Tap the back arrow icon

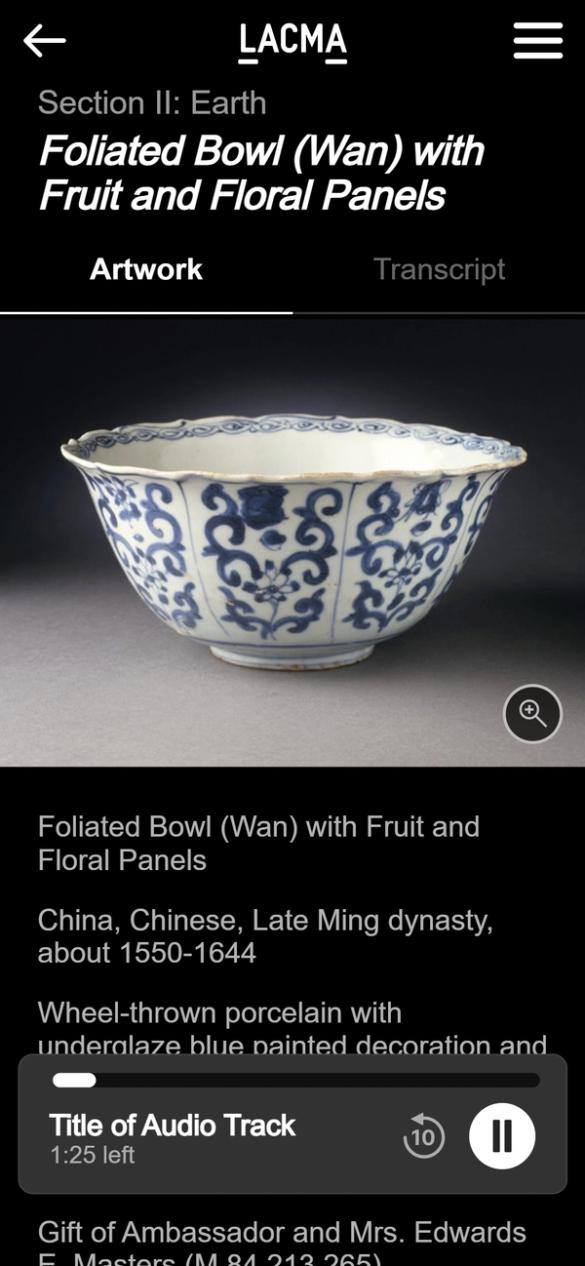point(44,41)
